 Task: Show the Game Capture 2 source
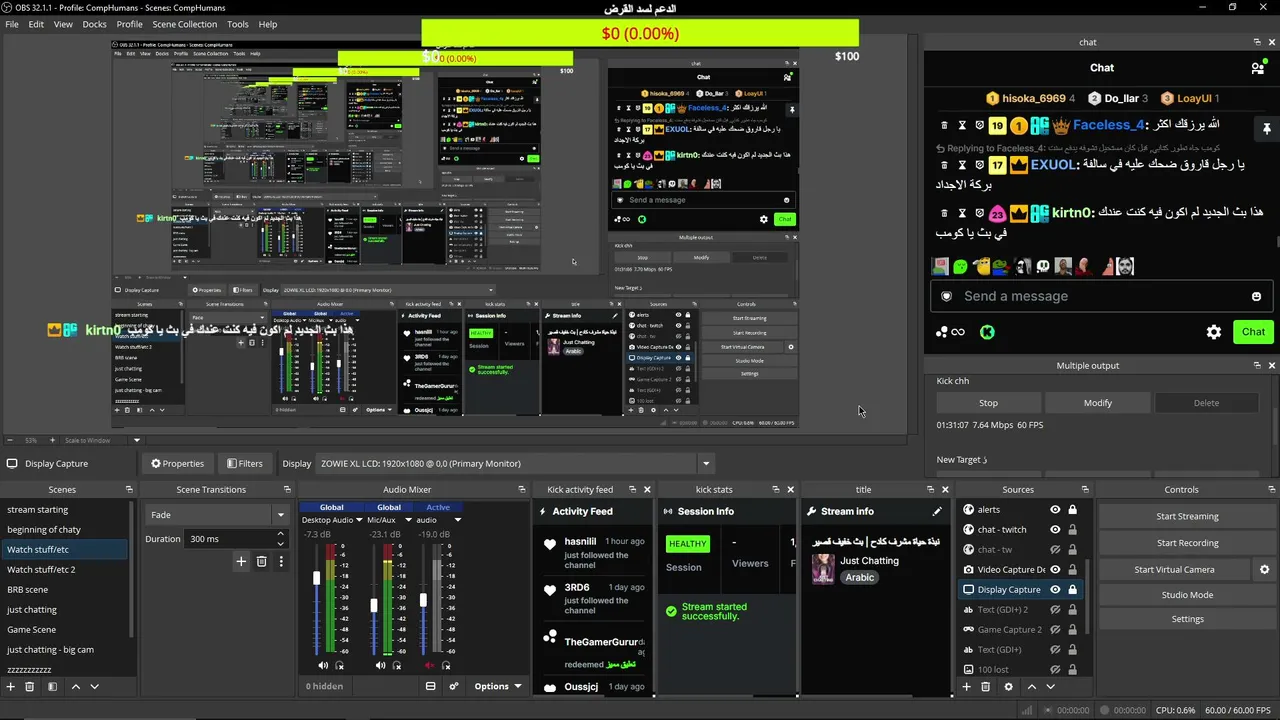click(1054, 630)
